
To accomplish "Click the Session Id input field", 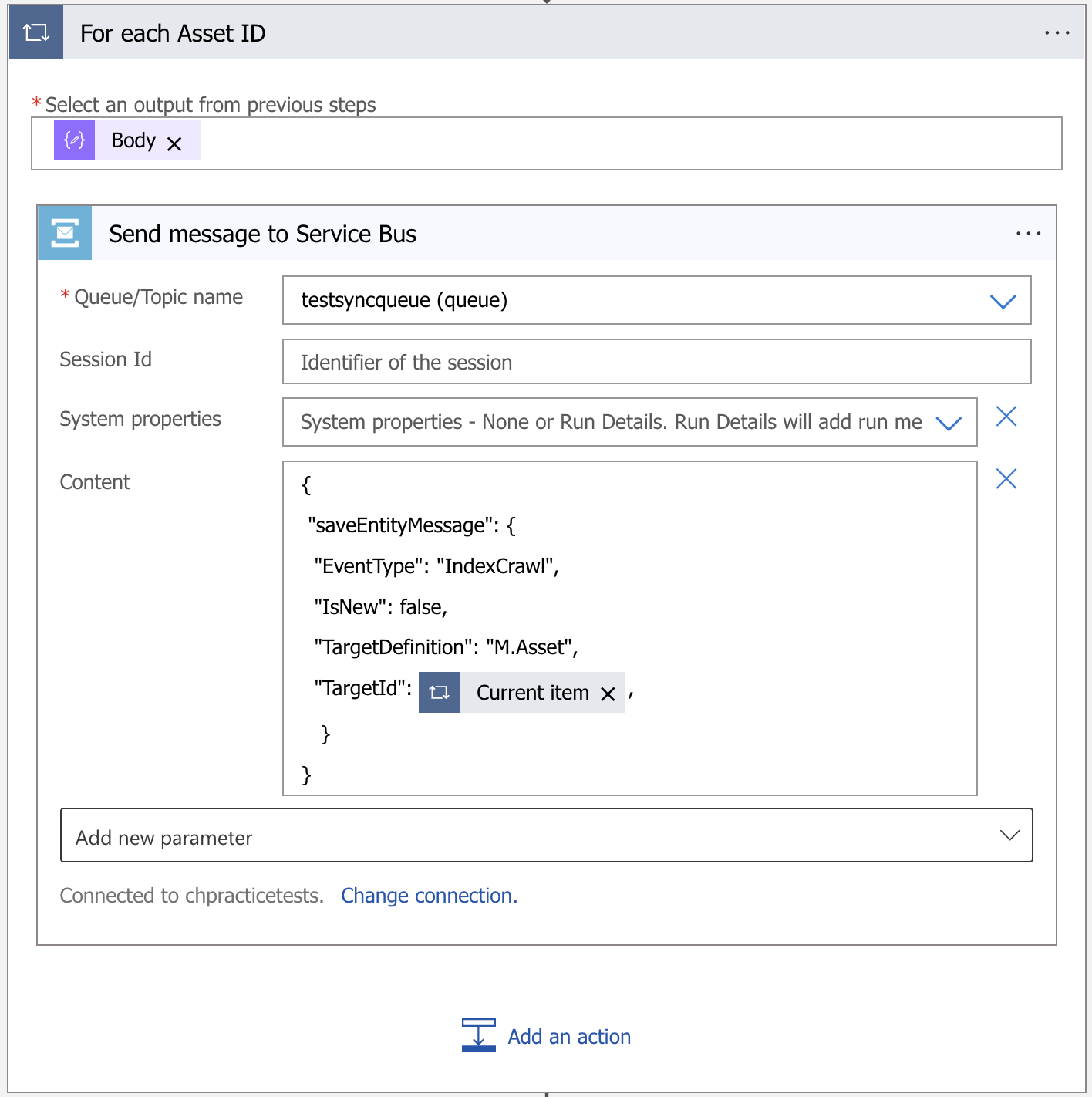I will (x=656, y=361).
